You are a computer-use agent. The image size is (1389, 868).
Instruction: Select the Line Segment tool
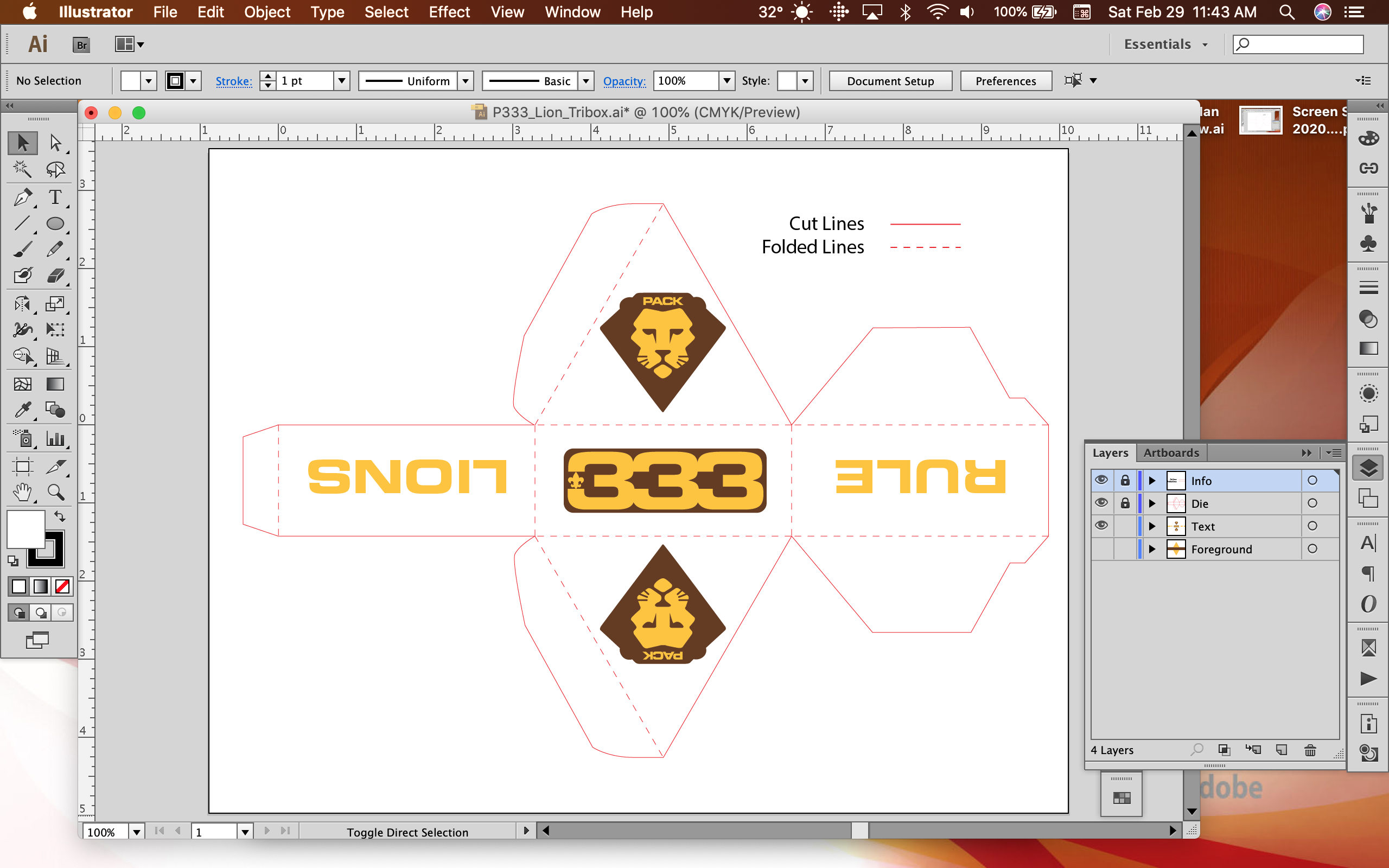coord(23,224)
